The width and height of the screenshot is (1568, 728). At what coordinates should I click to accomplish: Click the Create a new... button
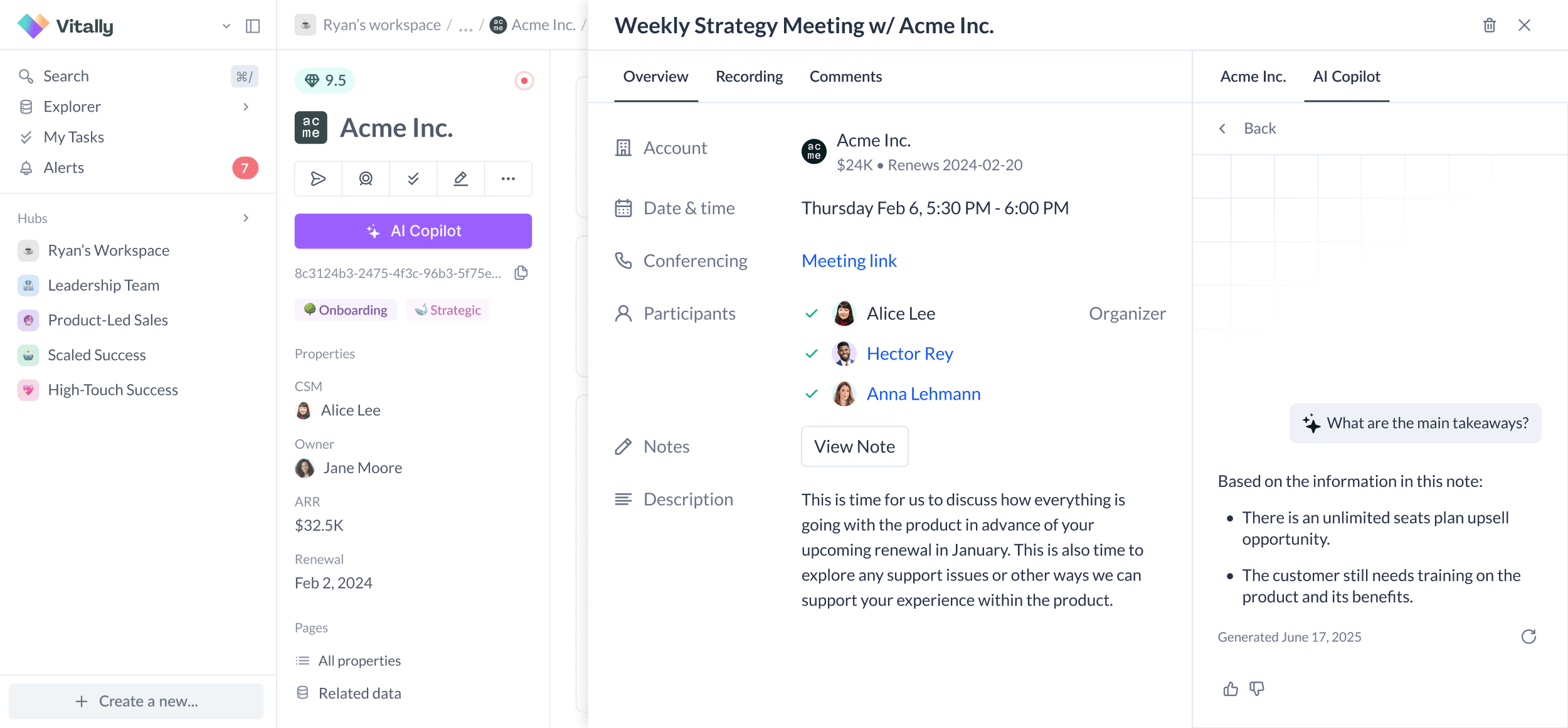tap(136, 701)
